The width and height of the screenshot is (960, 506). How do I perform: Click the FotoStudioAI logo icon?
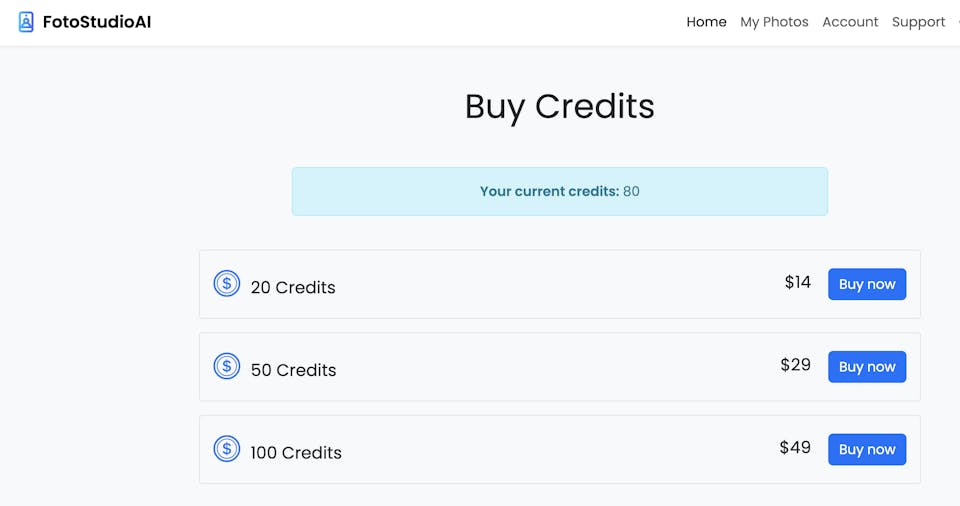(26, 22)
